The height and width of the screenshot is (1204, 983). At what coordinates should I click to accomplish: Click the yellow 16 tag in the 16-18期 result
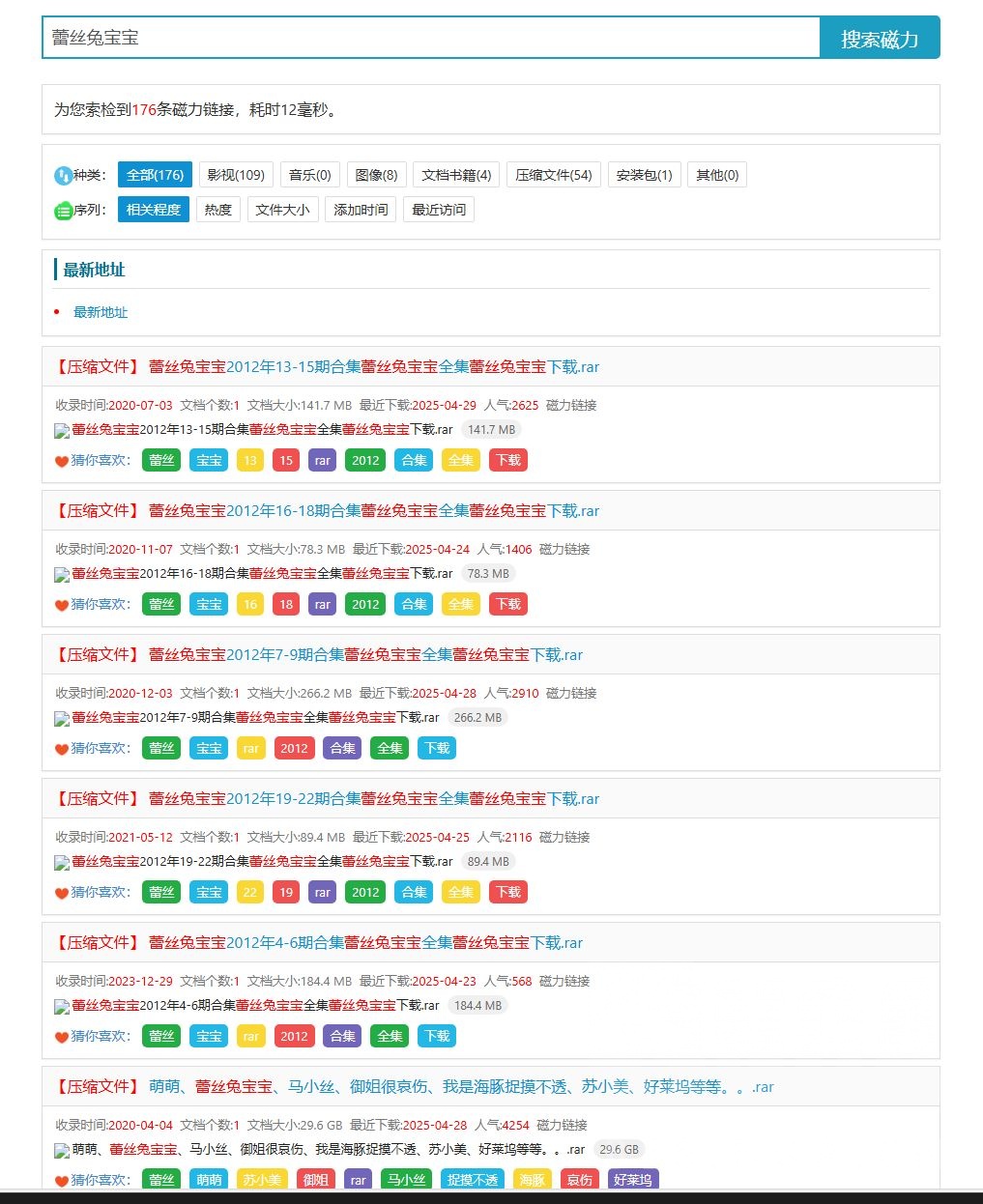250,604
